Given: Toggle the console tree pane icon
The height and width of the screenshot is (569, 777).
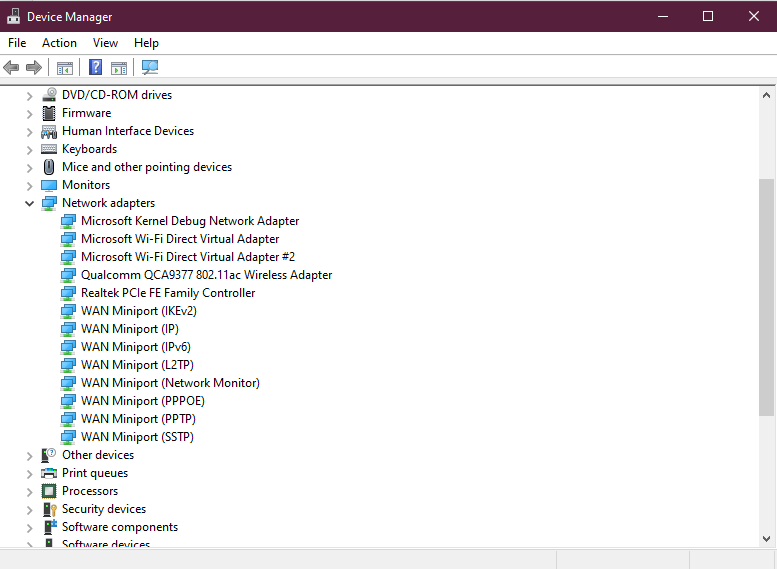Looking at the screenshot, I should (x=65, y=67).
